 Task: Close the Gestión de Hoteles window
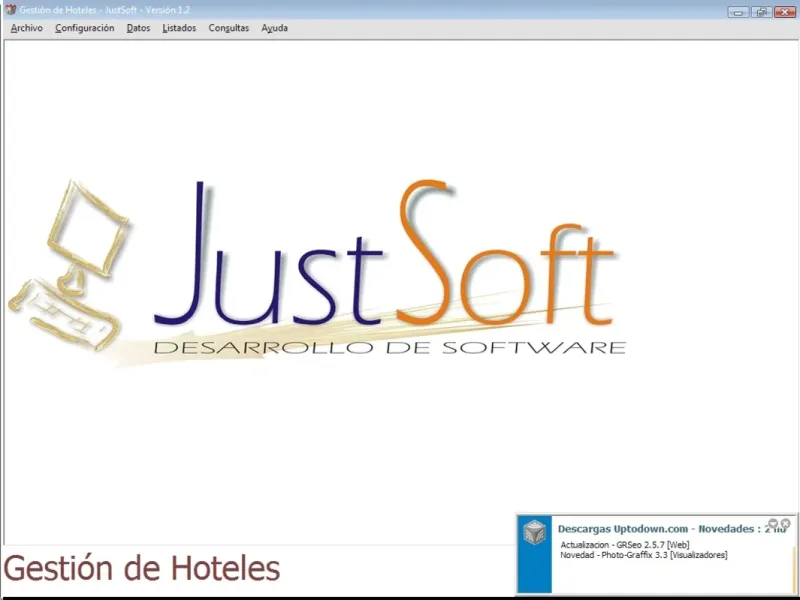click(785, 12)
